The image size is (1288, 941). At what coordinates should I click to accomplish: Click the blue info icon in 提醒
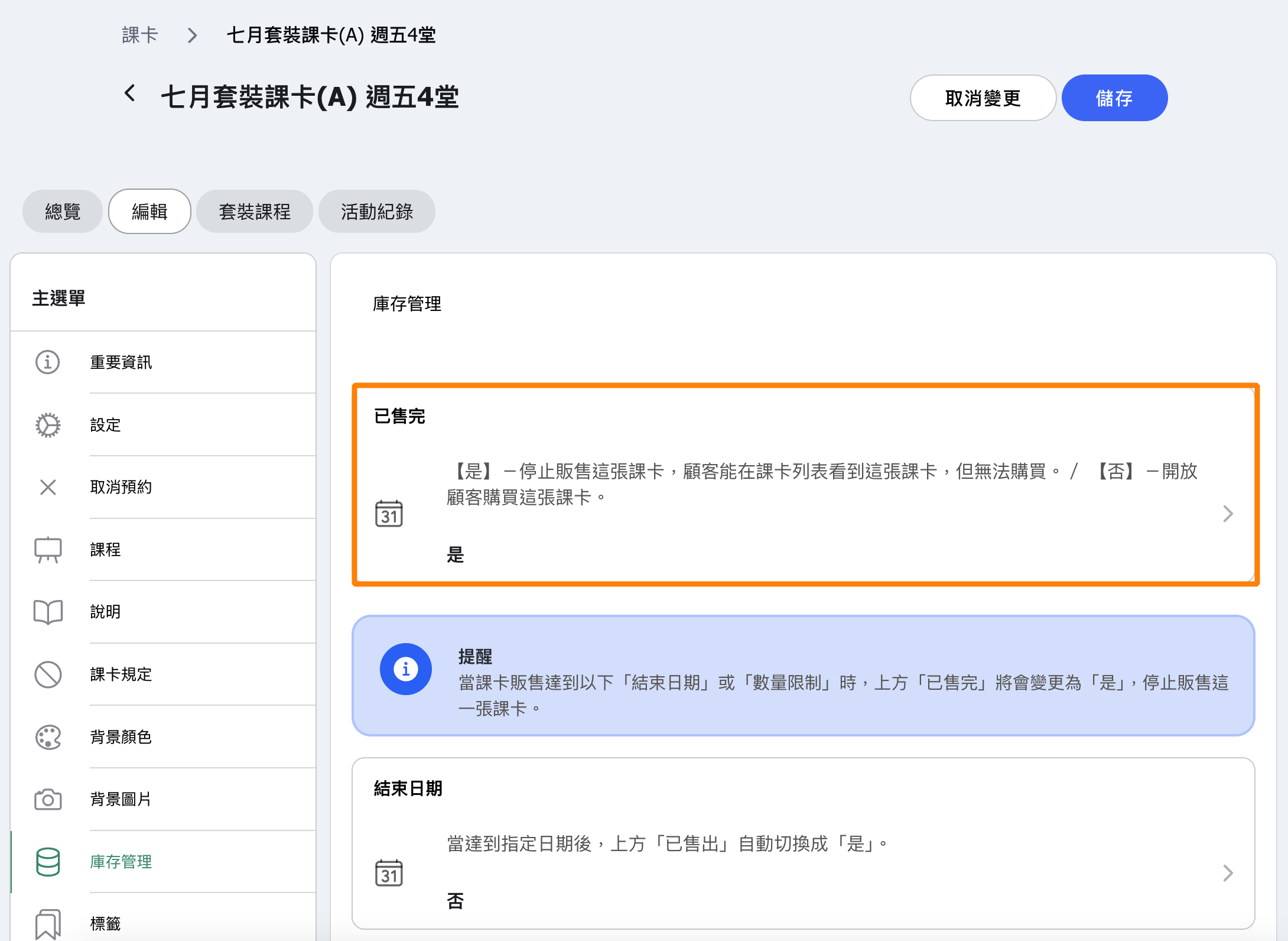click(x=405, y=669)
